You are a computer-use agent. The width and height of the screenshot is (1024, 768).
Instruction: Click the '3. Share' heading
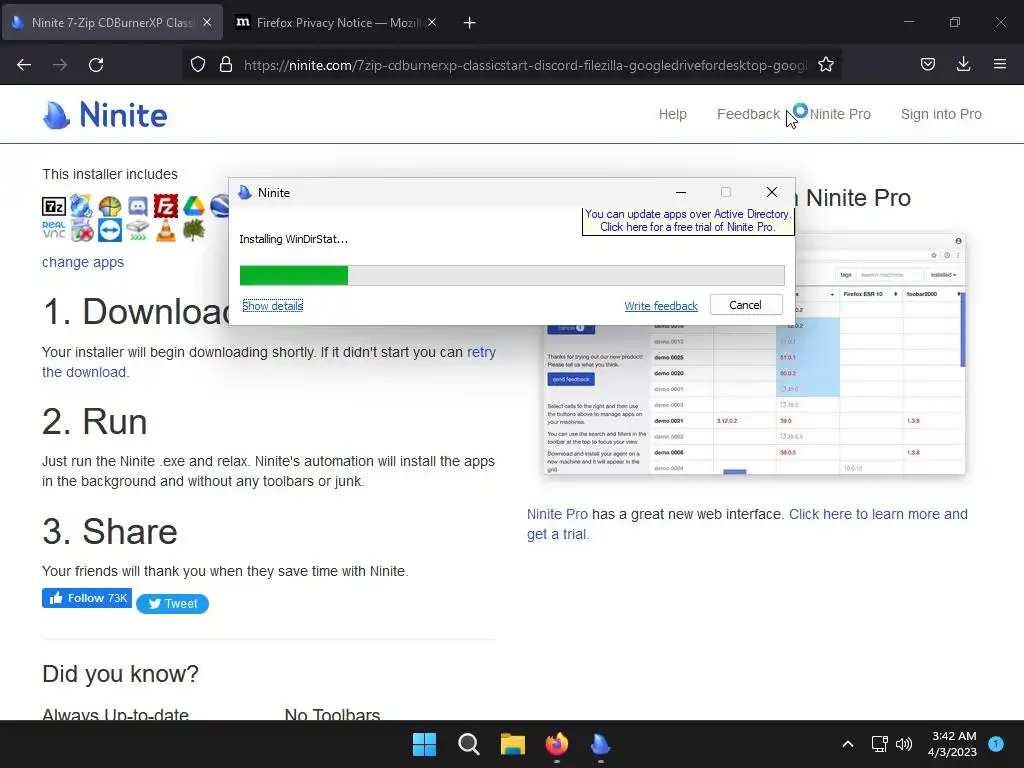point(110,532)
